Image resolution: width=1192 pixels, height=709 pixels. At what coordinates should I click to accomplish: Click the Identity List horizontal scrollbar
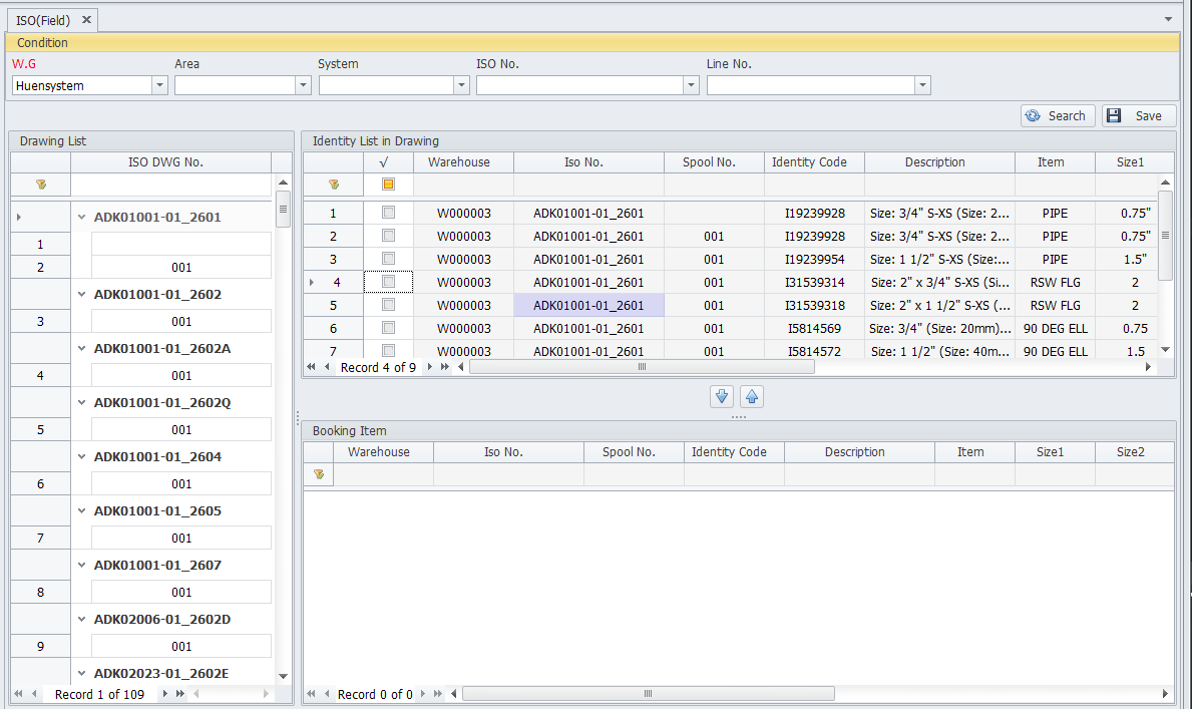click(641, 367)
